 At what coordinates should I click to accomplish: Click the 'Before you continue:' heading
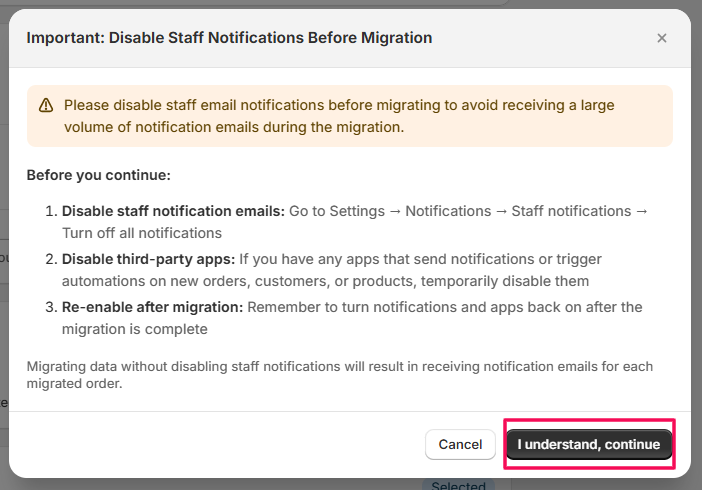click(x=99, y=175)
